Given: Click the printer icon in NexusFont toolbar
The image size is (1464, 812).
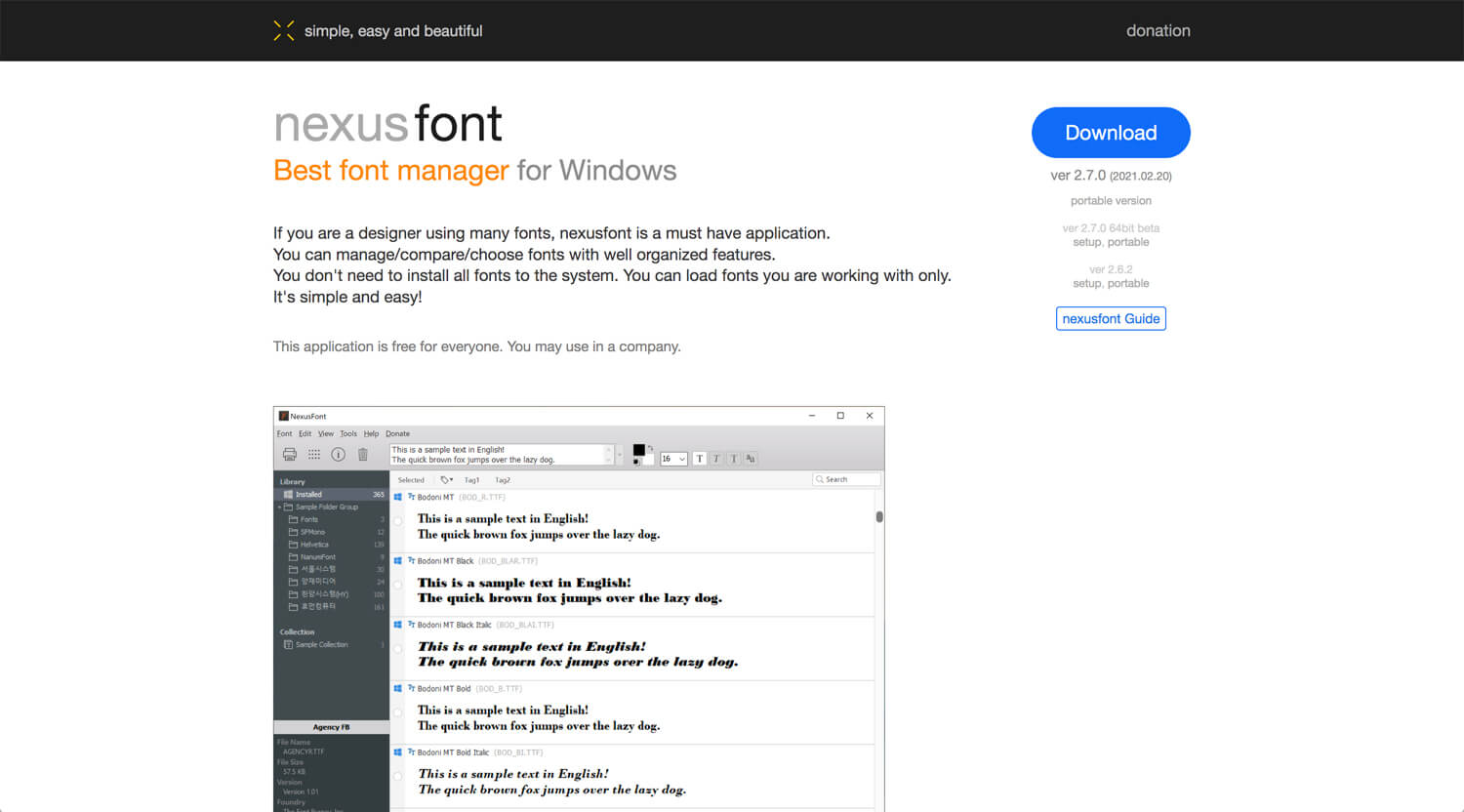Looking at the screenshot, I should [290, 454].
